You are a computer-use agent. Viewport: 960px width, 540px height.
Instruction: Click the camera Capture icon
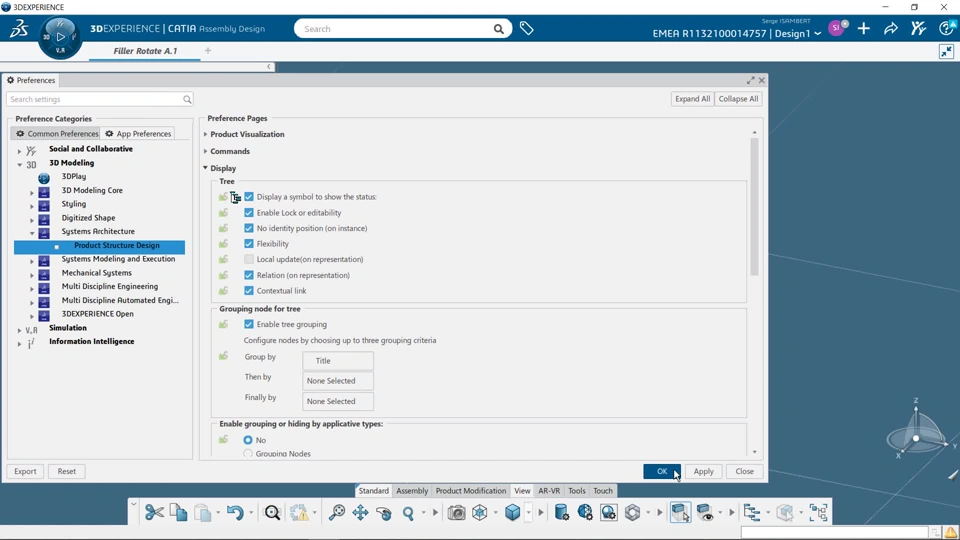point(456,512)
